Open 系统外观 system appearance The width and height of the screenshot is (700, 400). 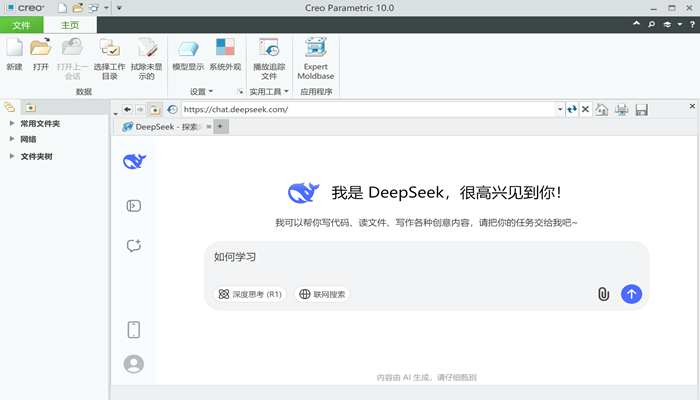(225, 54)
